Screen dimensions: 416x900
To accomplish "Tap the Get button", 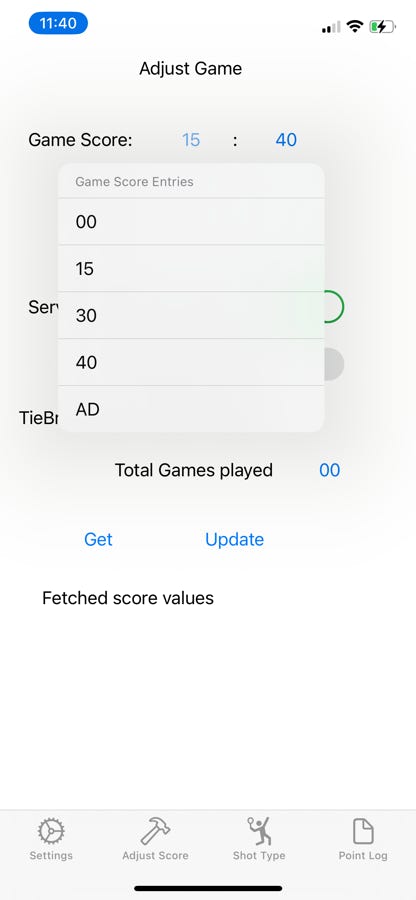I will click(98, 540).
